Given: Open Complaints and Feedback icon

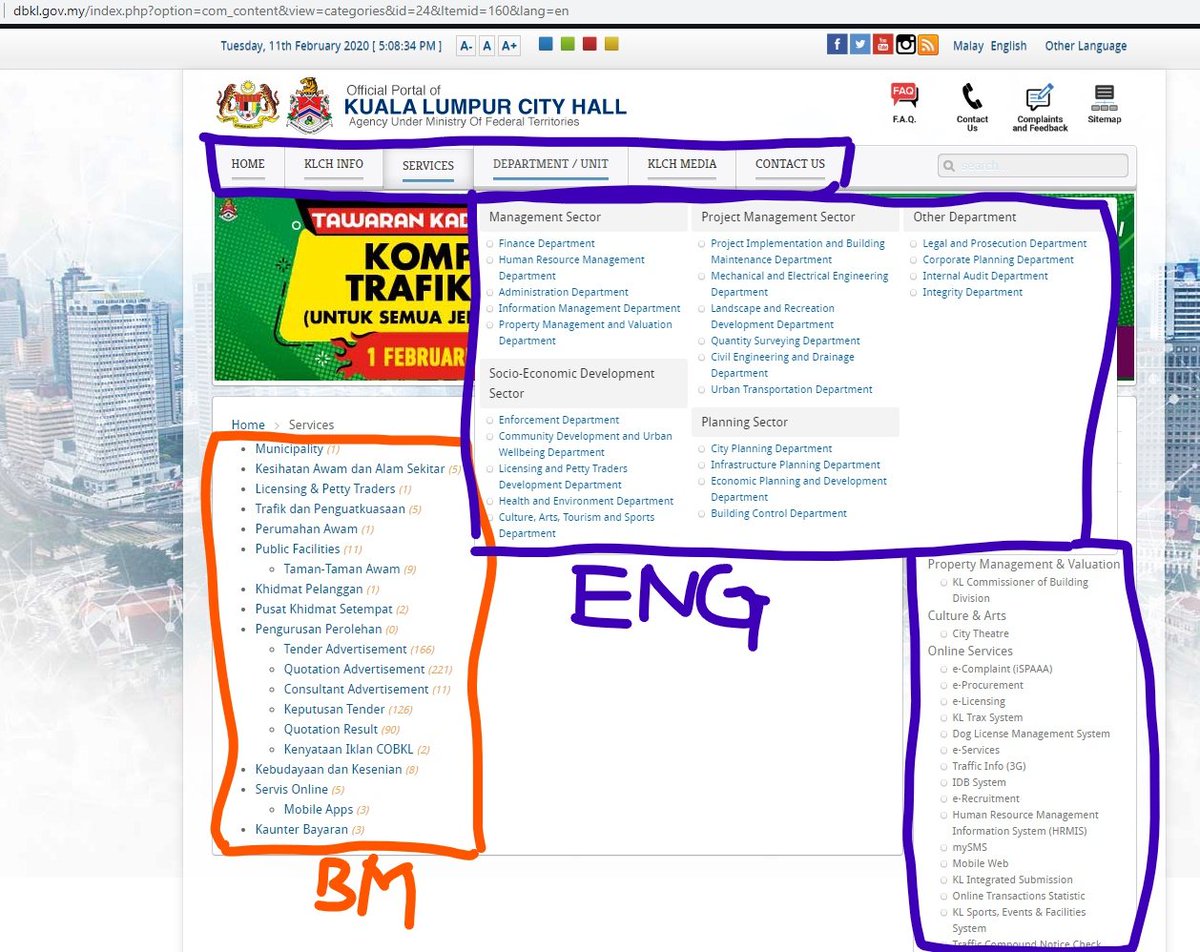Looking at the screenshot, I should click(1040, 107).
